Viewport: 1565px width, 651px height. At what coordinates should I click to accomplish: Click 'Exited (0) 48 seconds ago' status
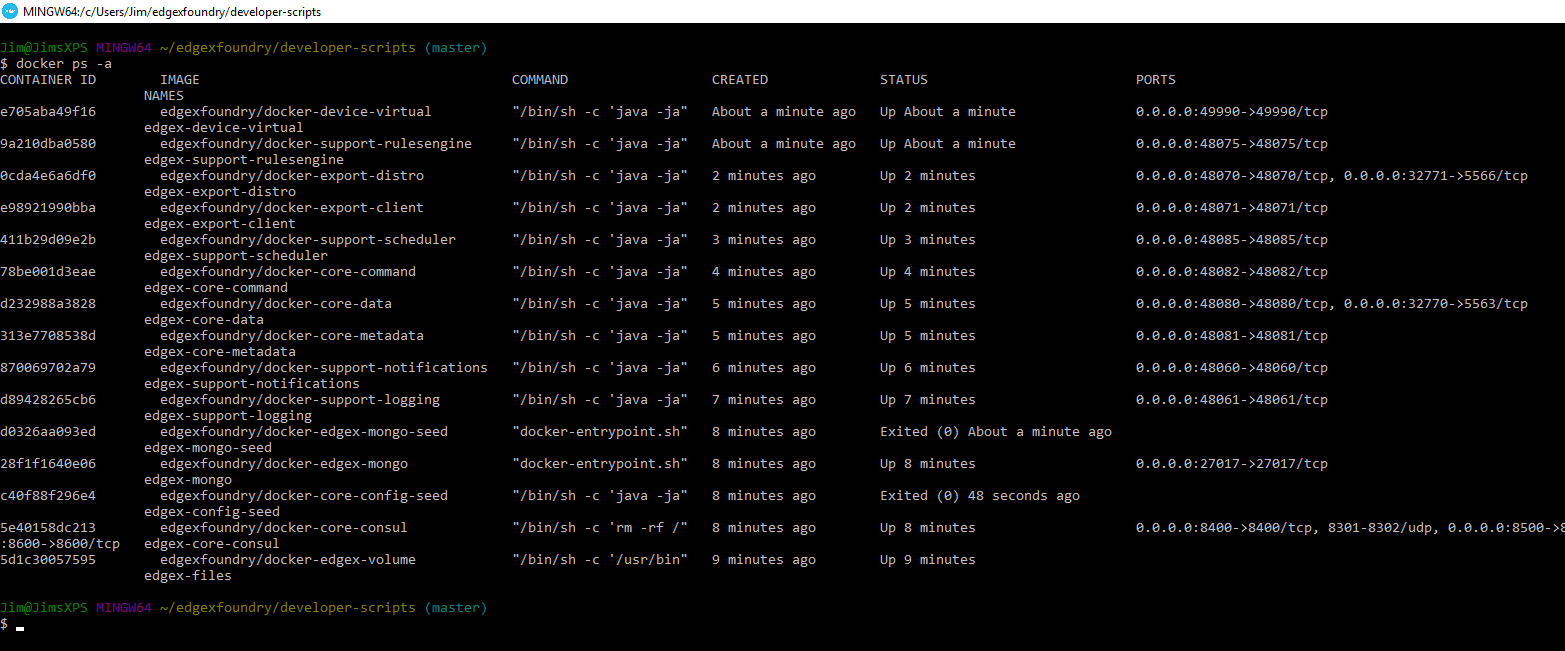tap(979, 496)
